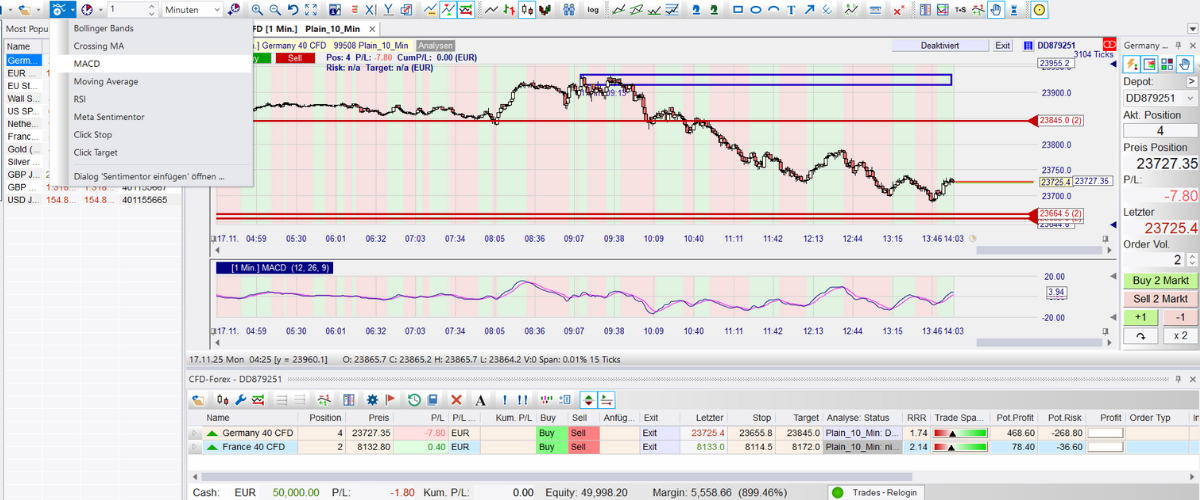
Task: Choose Meta Sentimentor from the menu
Action: 109,117
